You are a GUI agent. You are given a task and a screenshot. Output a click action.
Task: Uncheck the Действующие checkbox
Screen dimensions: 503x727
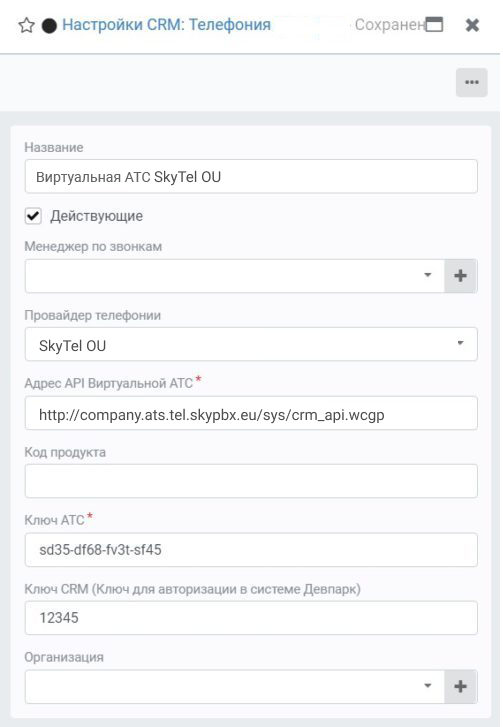(33, 216)
